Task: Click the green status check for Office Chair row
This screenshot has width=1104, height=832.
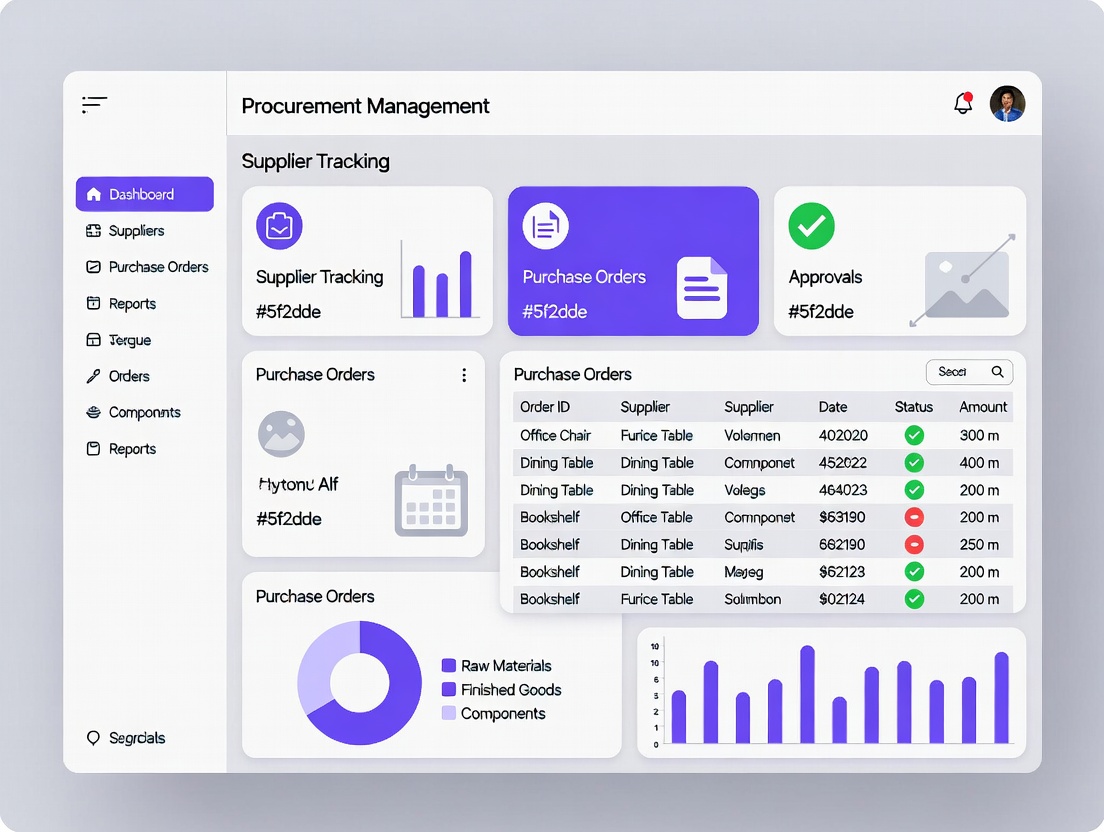Action: point(914,435)
